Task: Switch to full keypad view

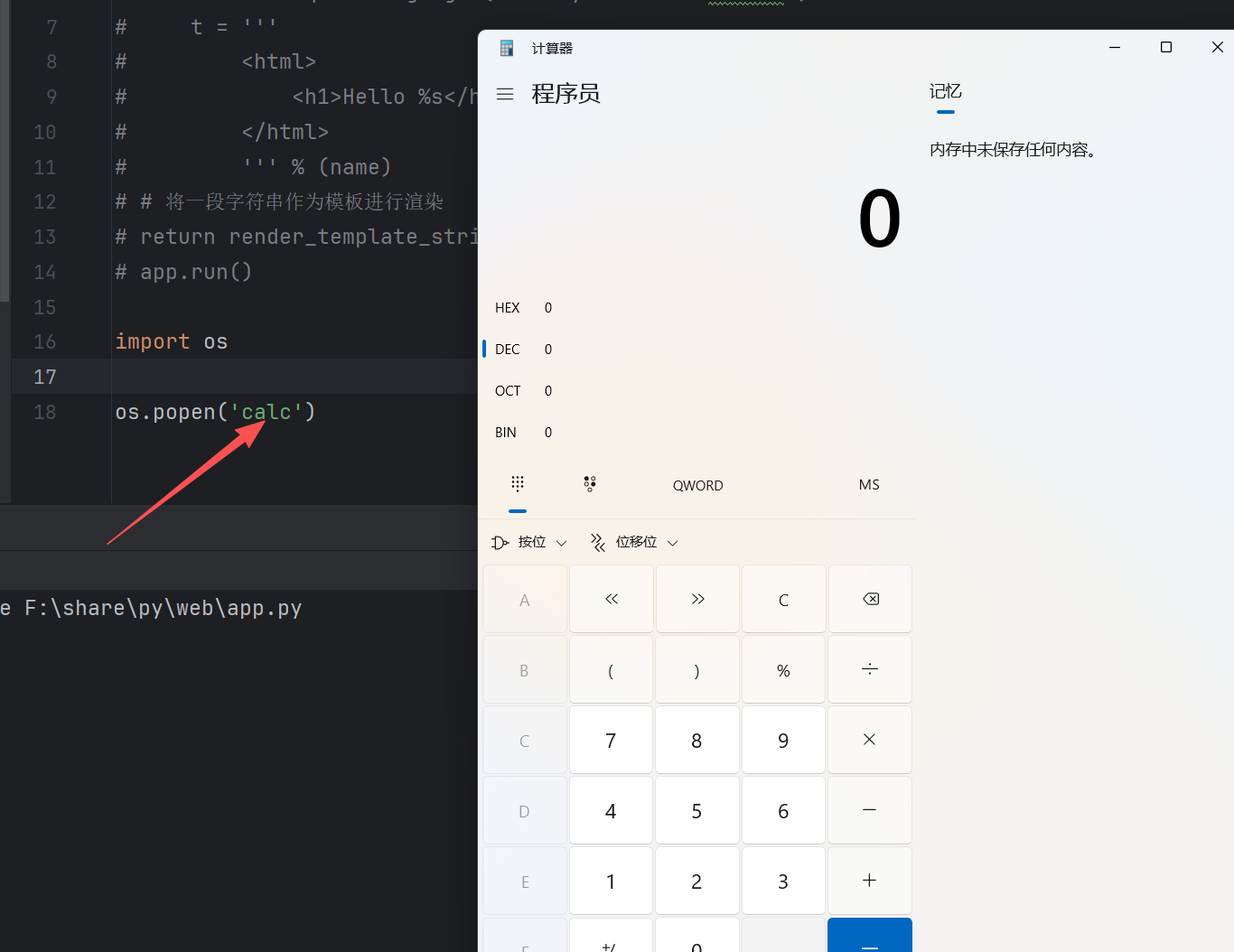Action: 518,485
